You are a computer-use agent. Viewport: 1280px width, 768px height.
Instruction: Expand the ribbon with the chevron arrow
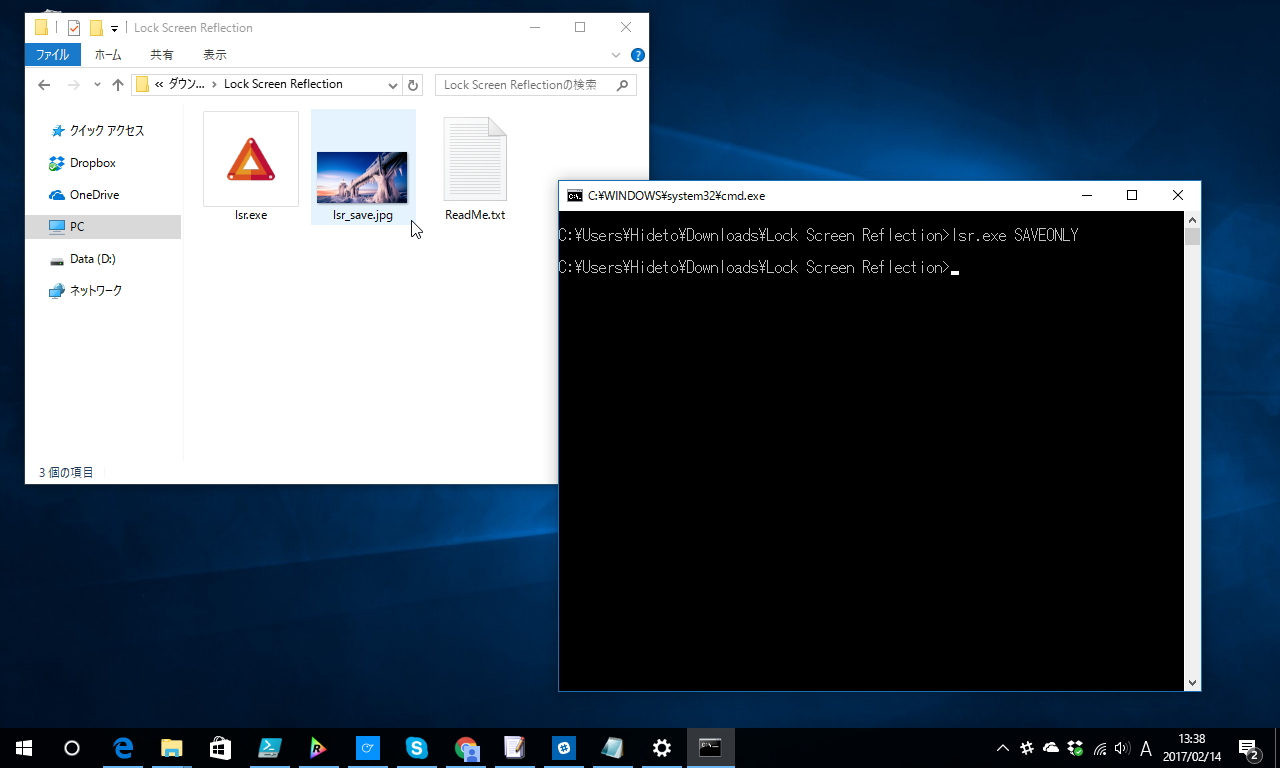[x=615, y=55]
